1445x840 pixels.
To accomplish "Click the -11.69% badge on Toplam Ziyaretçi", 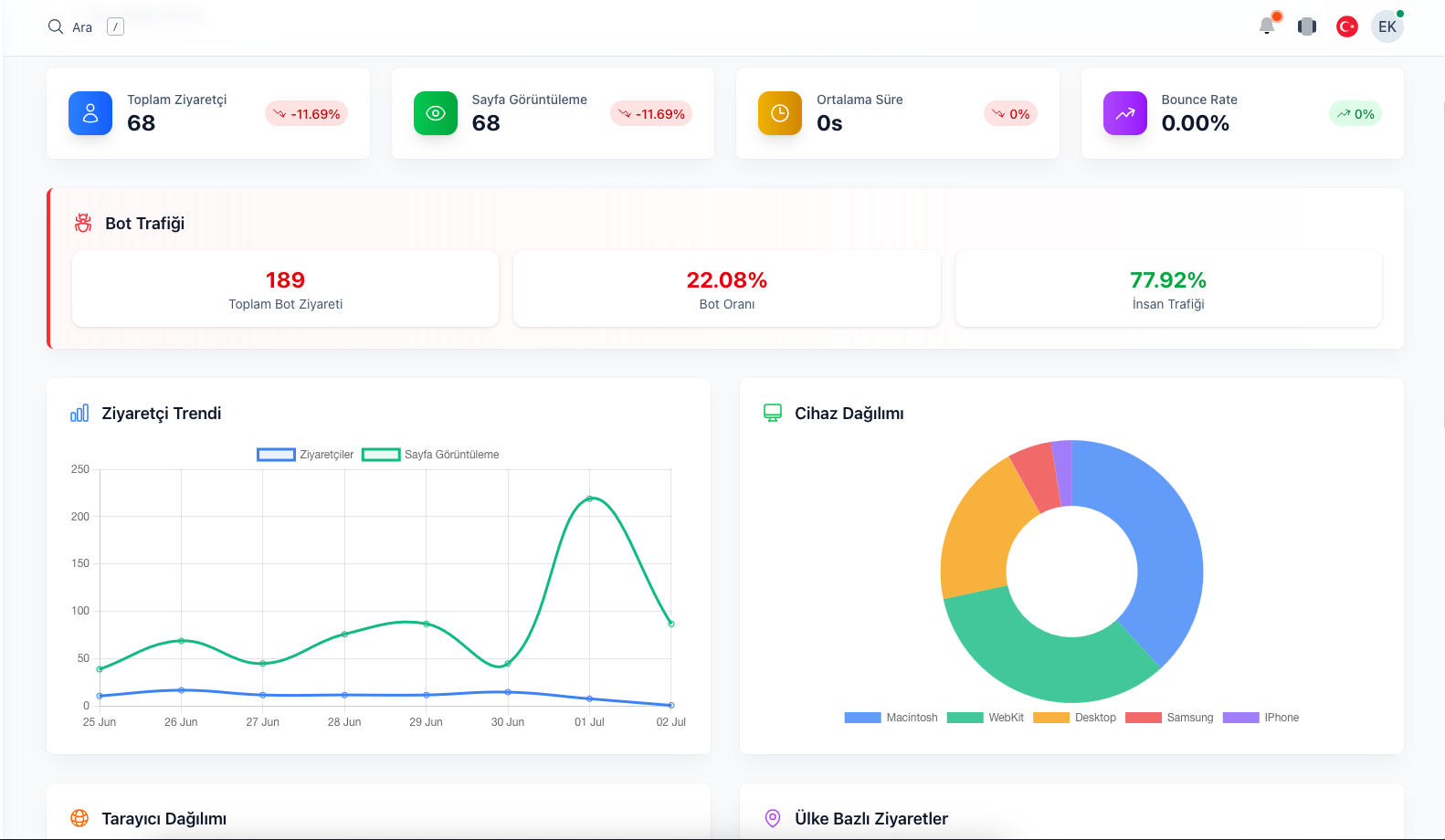I will pos(306,114).
